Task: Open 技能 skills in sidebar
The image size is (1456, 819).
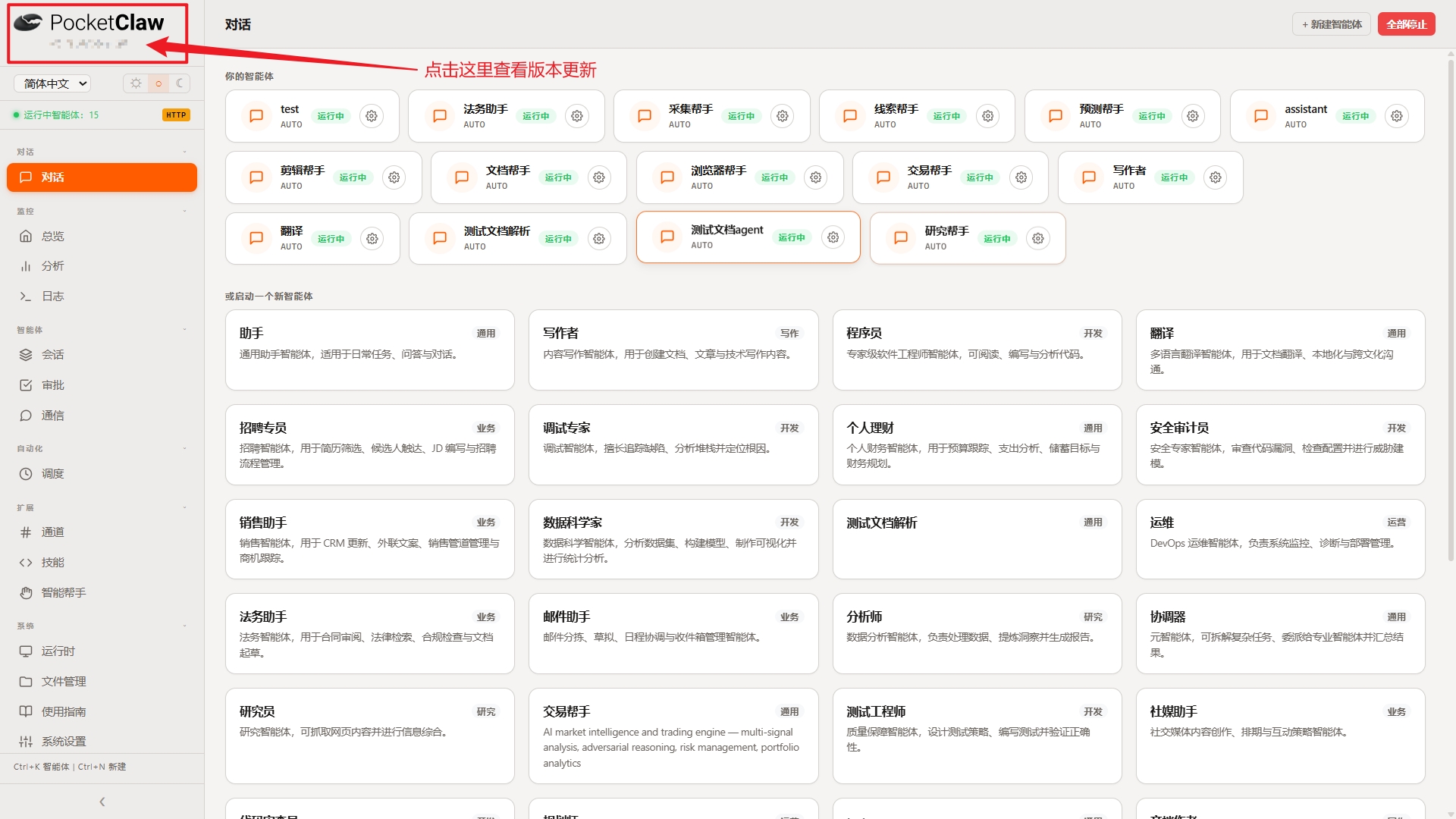Action: coord(102,563)
